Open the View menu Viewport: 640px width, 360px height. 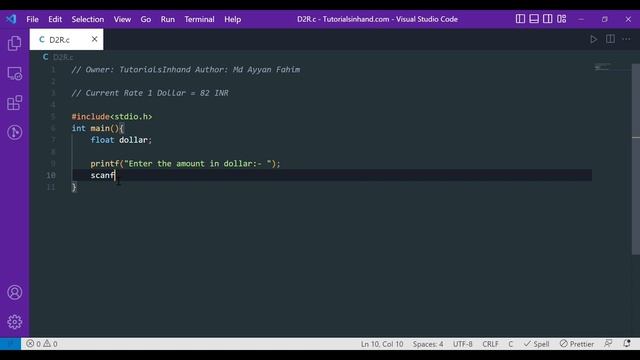click(122, 19)
